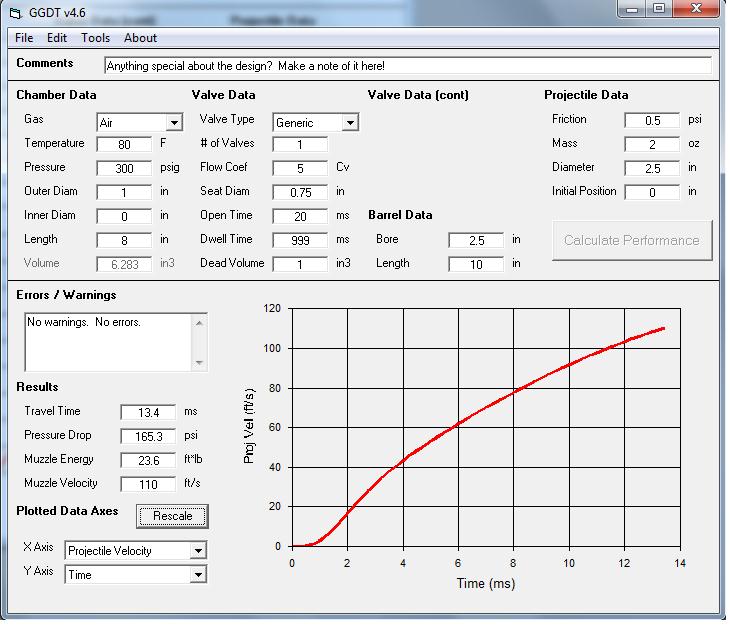Image resolution: width=730 pixels, height=625 pixels.
Task: Open the File menu
Action: (24, 38)
